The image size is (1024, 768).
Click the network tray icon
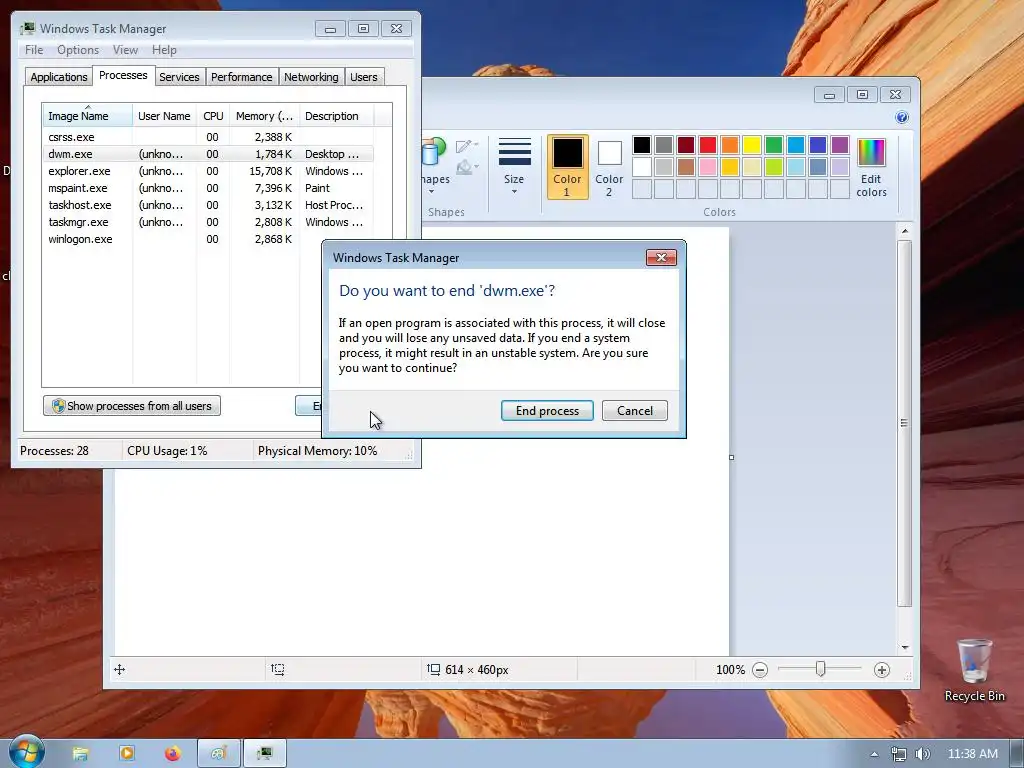(x=899, y=754)
